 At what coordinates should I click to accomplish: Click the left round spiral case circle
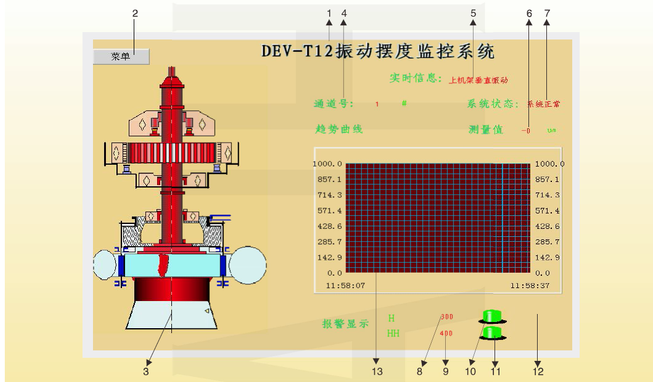coord(105,265)
